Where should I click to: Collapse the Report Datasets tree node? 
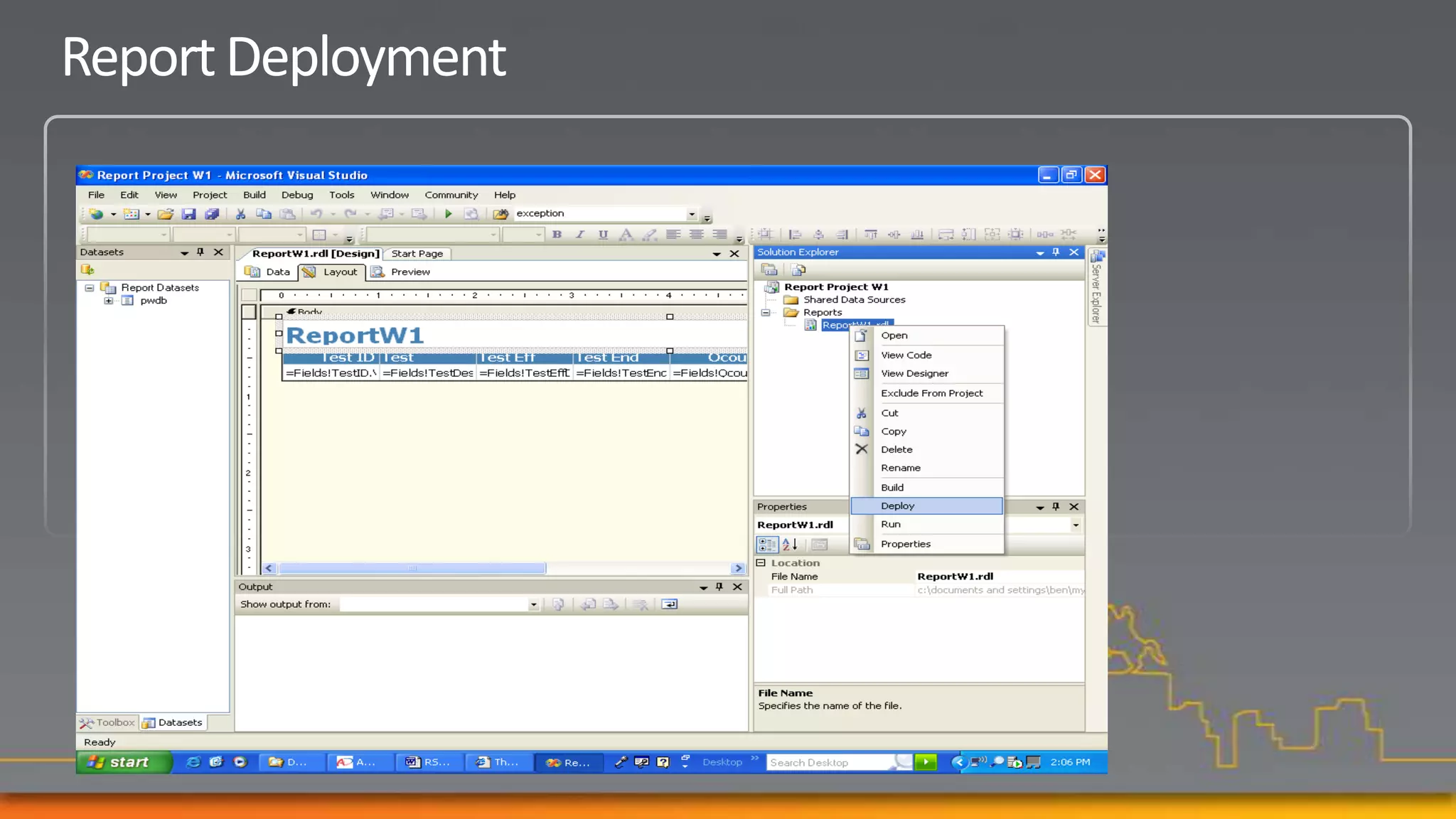point(90,288)
